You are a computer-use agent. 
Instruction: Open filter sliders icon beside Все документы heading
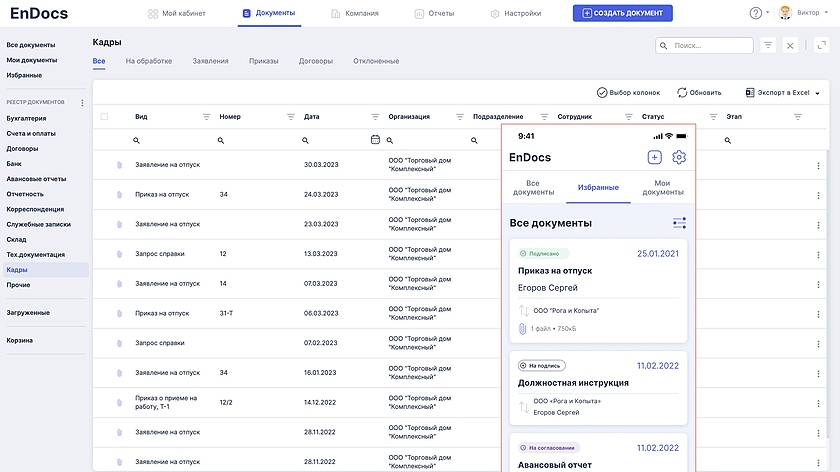(x=679, y=223)
